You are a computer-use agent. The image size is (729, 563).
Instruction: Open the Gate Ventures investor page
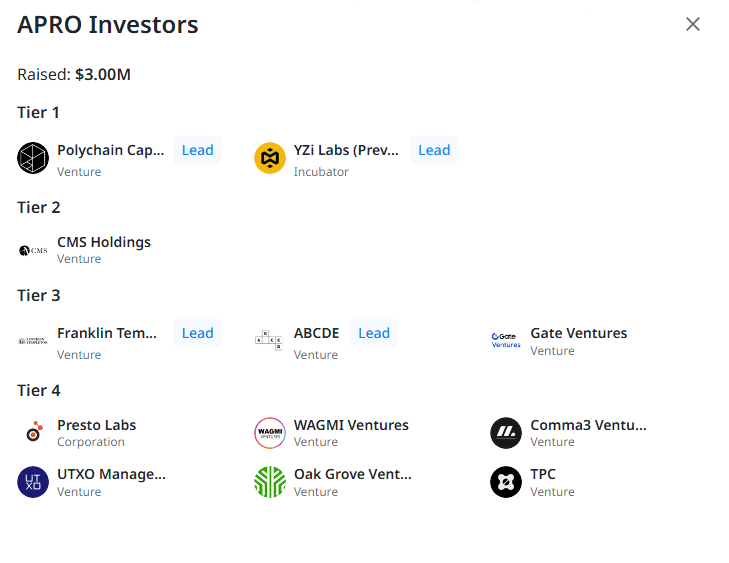579,333
